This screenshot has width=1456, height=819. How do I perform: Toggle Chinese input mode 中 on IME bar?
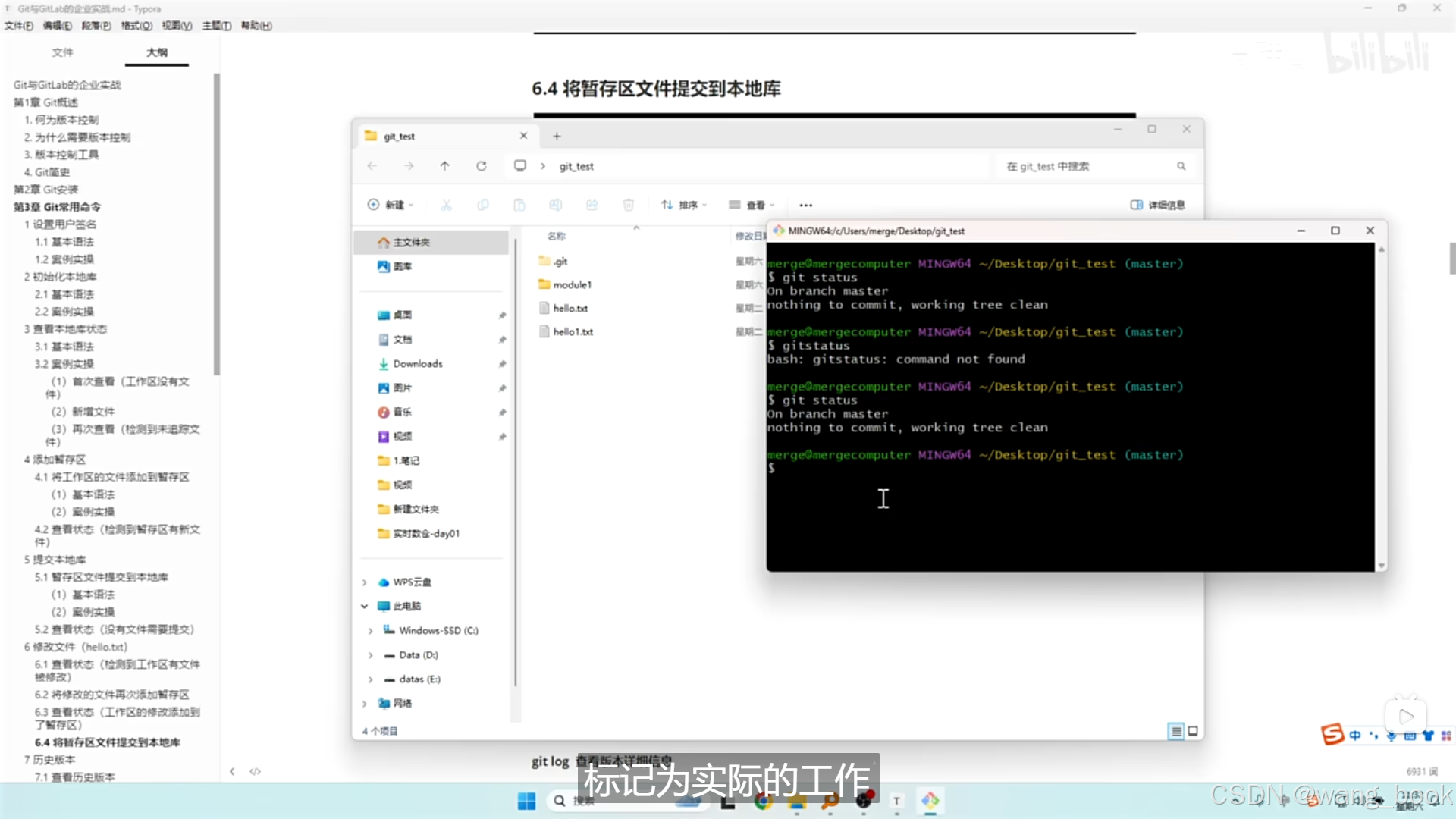point(1355,736)
